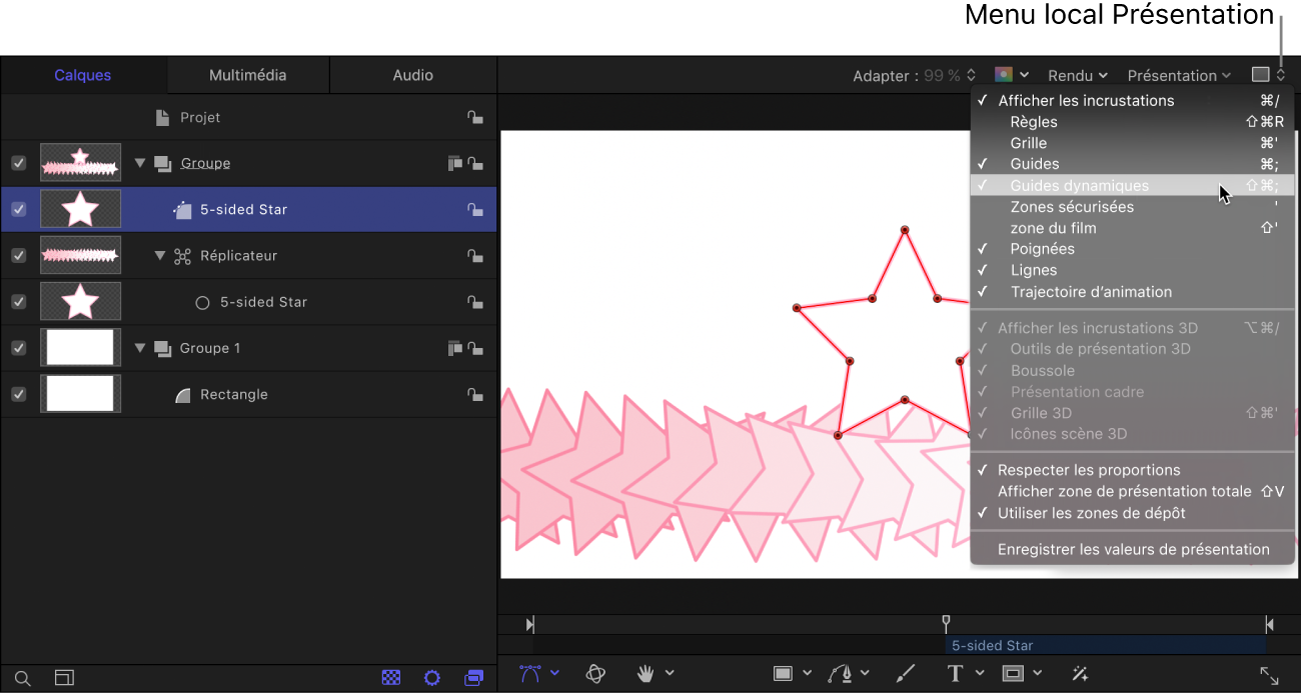Open the color channels swatch menu
This screenshot has width=1301, height=694.
(x=1011, y=75)
